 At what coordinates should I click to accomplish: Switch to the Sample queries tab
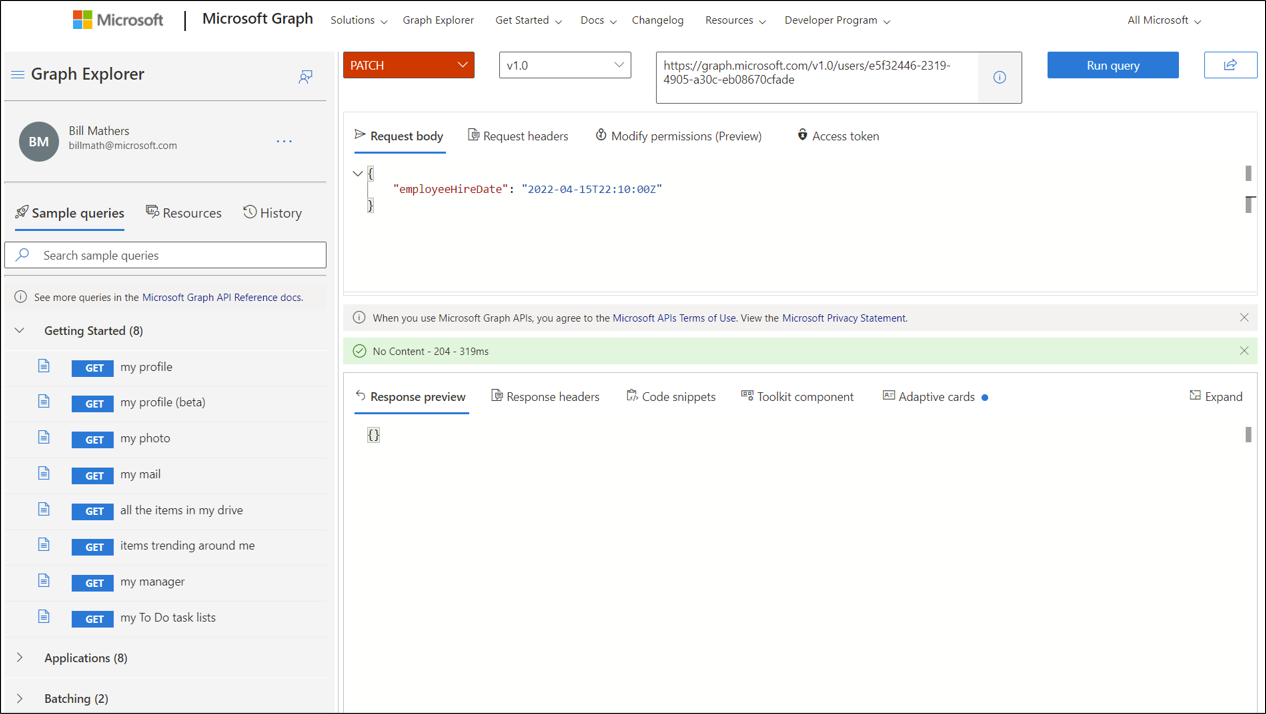pyautogui.click(x=70, y=213)
